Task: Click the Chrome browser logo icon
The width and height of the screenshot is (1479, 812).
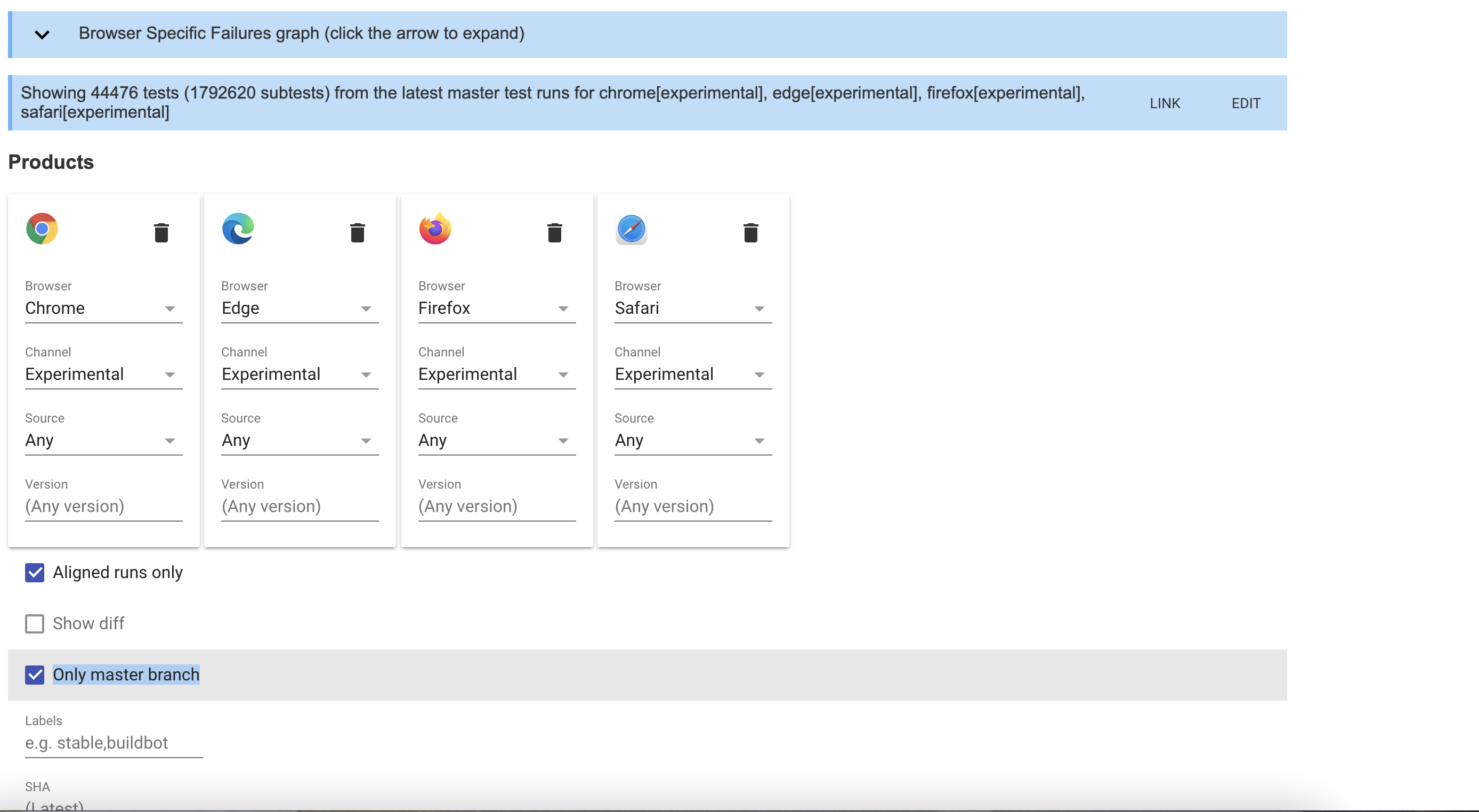Action: pyautogui.click(x=42, y=229)
